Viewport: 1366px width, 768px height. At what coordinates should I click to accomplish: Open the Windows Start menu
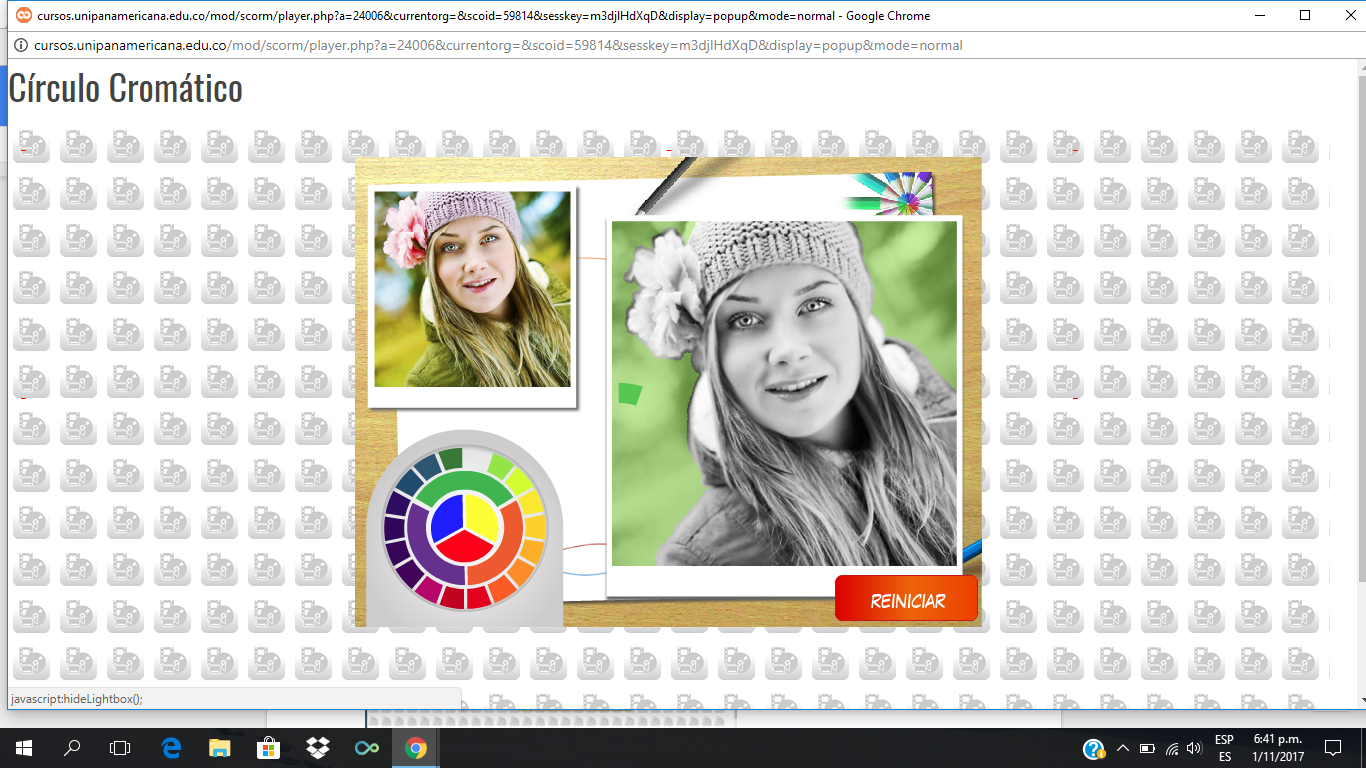24,748
